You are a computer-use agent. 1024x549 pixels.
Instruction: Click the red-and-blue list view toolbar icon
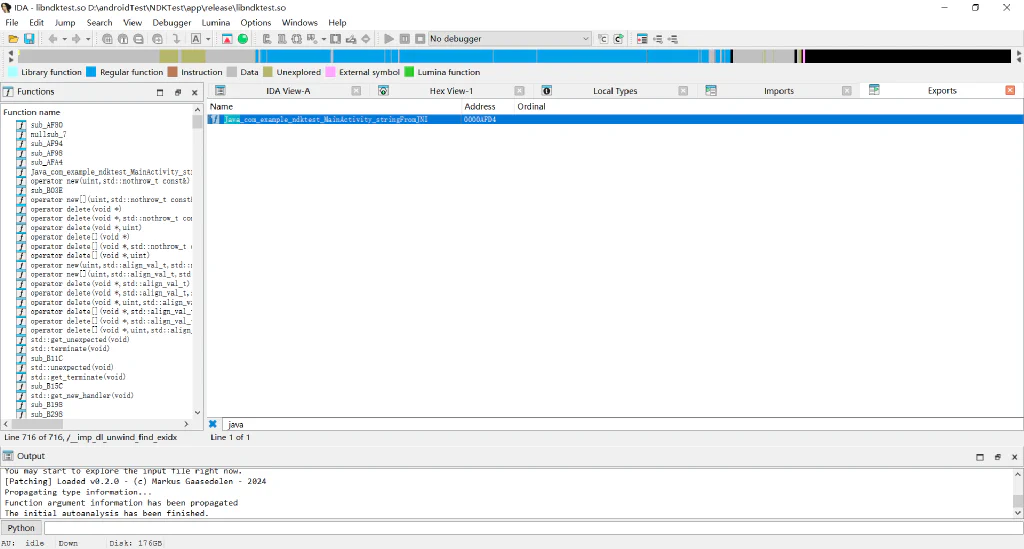642,39
